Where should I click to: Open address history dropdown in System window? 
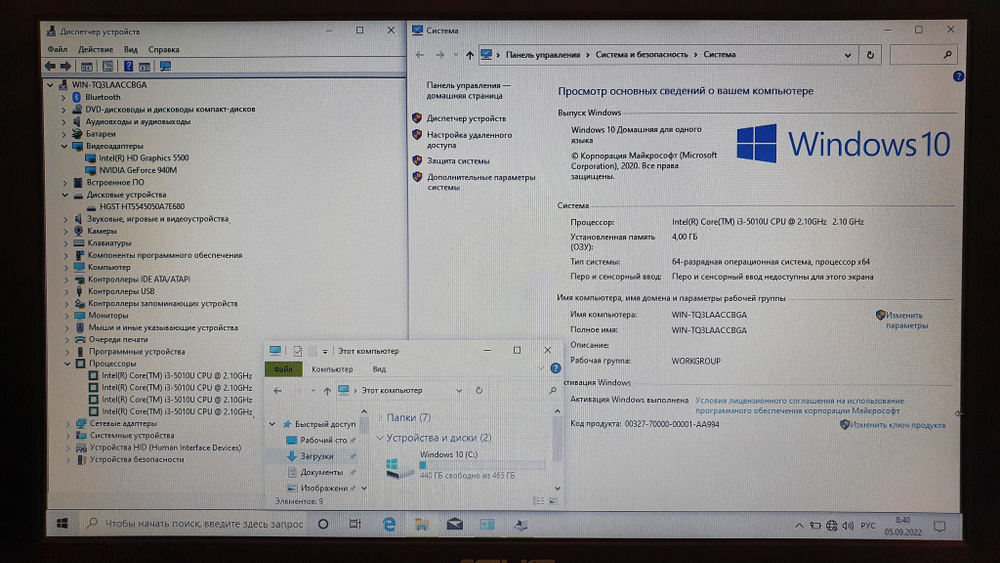(848, 55)
